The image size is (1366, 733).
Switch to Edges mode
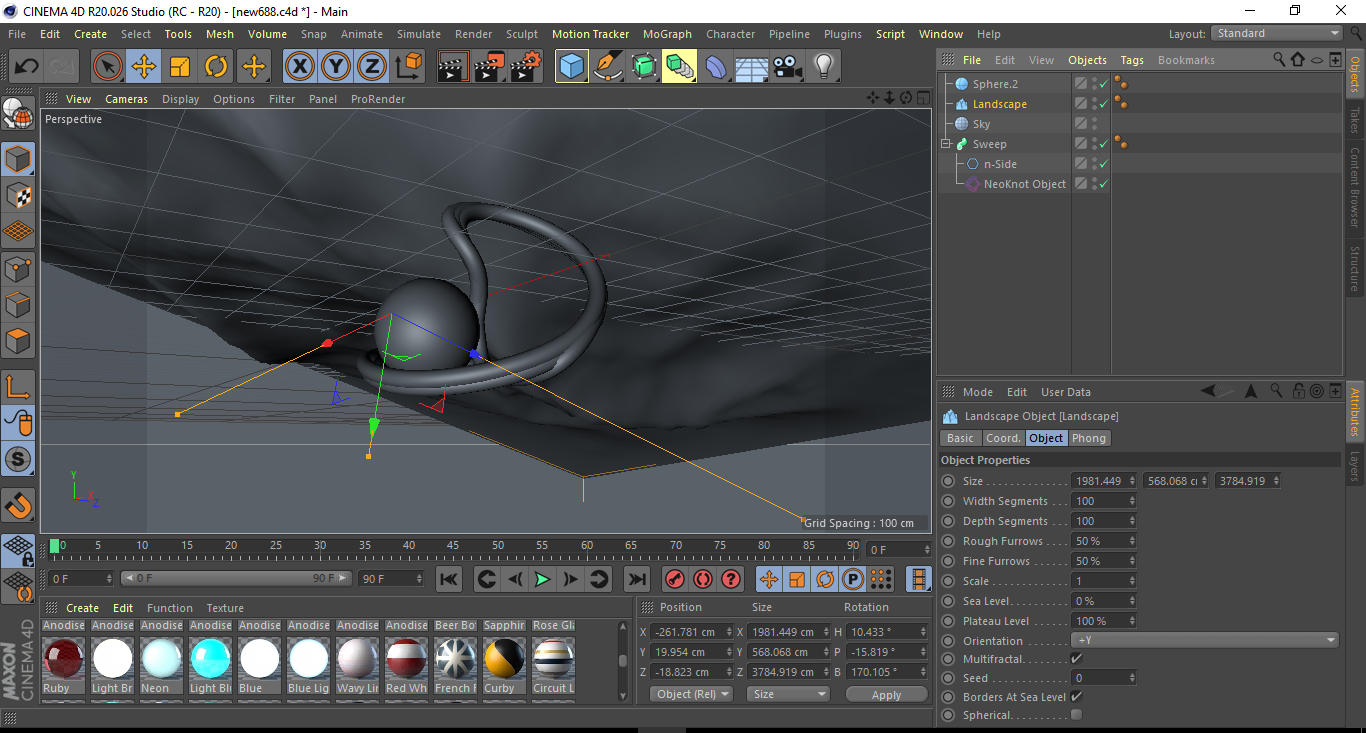click(x=18, y=304)
